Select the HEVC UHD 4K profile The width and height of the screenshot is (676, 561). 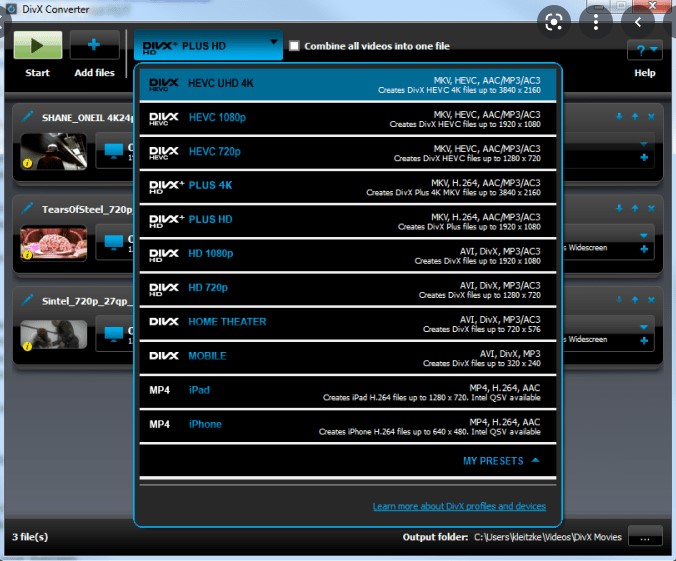tap(348, 85)
